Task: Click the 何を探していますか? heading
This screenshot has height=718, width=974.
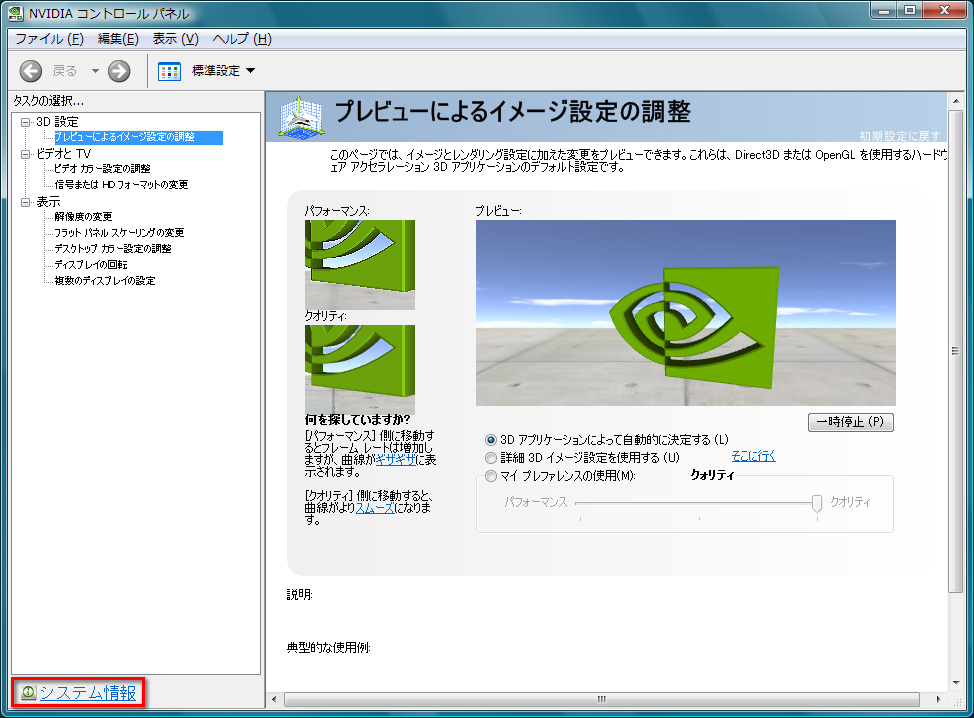Action: click(357, 420)
